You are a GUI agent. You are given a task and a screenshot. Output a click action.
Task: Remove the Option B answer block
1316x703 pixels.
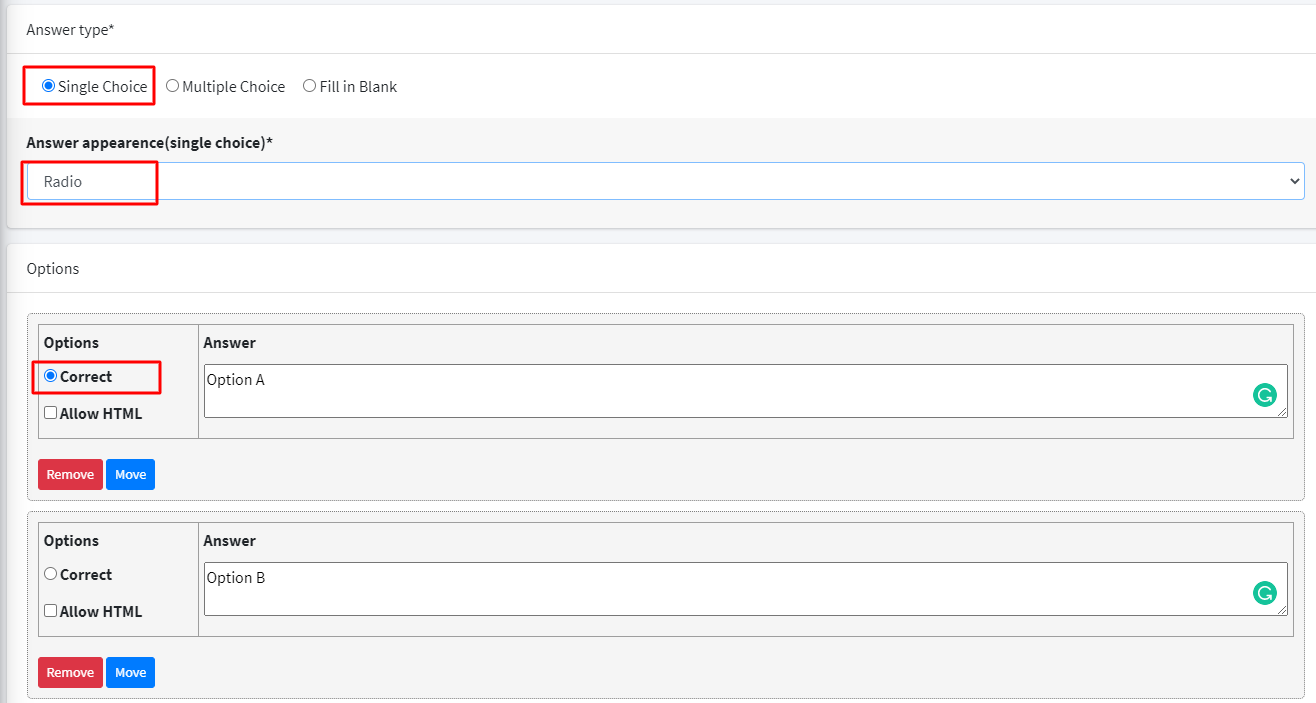[x=70, y=672]
